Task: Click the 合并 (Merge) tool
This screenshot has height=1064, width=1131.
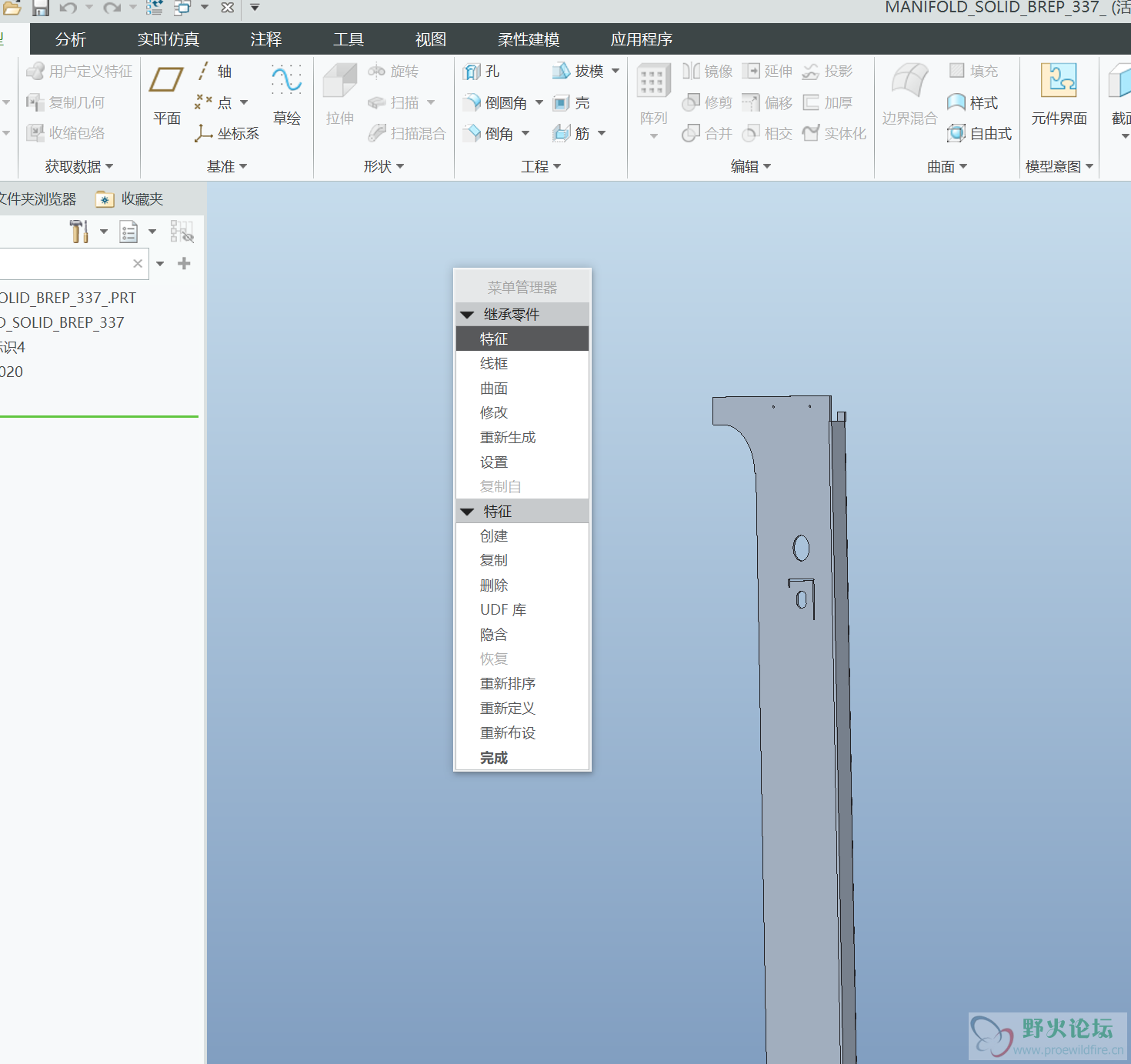Action: pos(707,134)
